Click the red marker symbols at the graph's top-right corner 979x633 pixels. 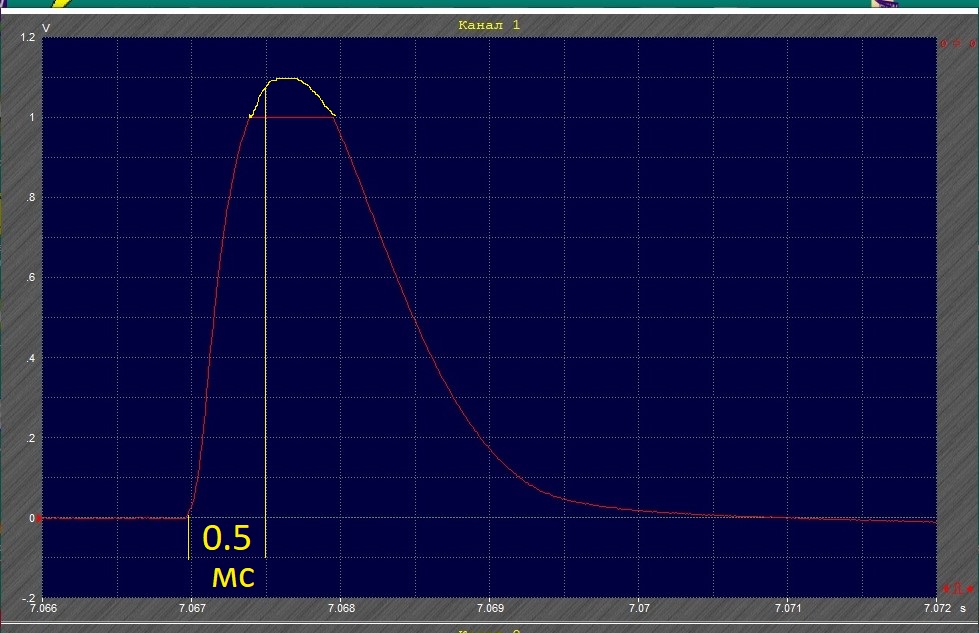(958, 44)
